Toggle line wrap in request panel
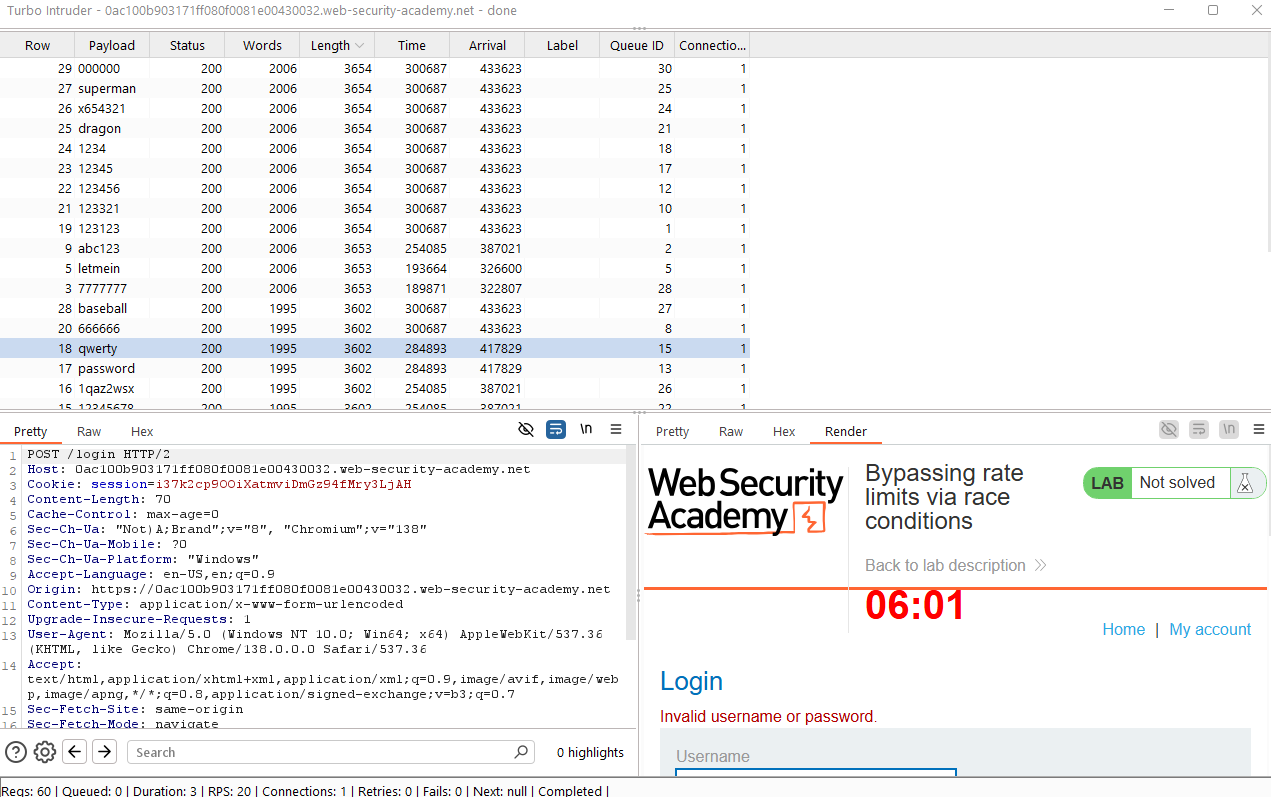The width and height of the screenshot is (1271, 797). click(x=556, y=429)
